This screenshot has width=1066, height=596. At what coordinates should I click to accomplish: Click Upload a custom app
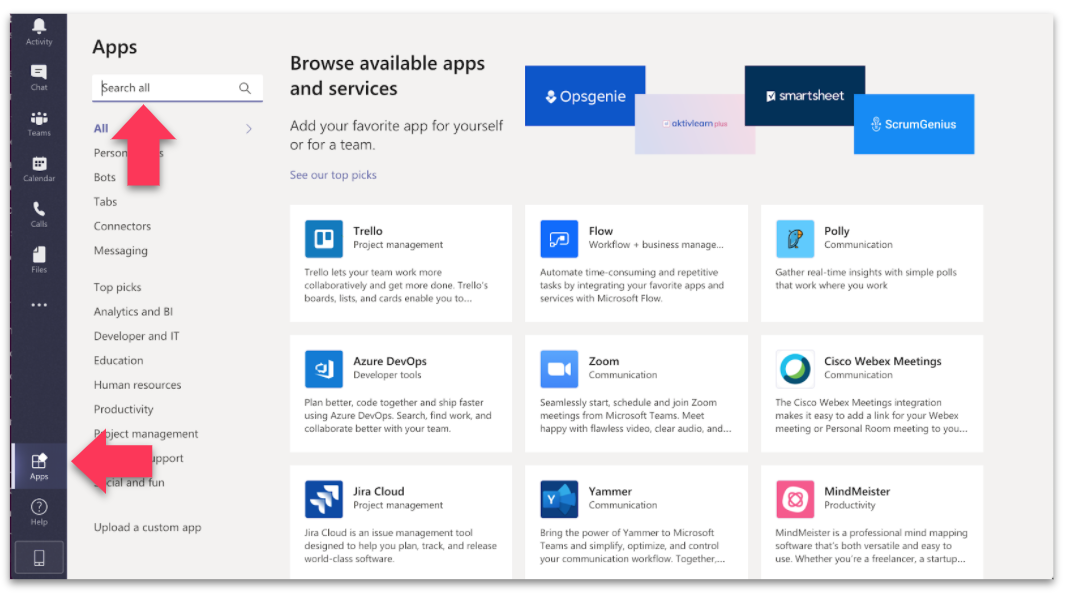point(147,528)
